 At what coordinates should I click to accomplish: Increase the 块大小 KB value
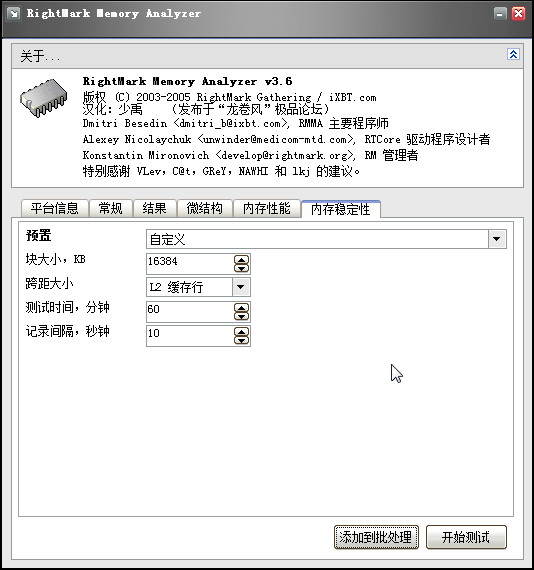tap(241, 260)
